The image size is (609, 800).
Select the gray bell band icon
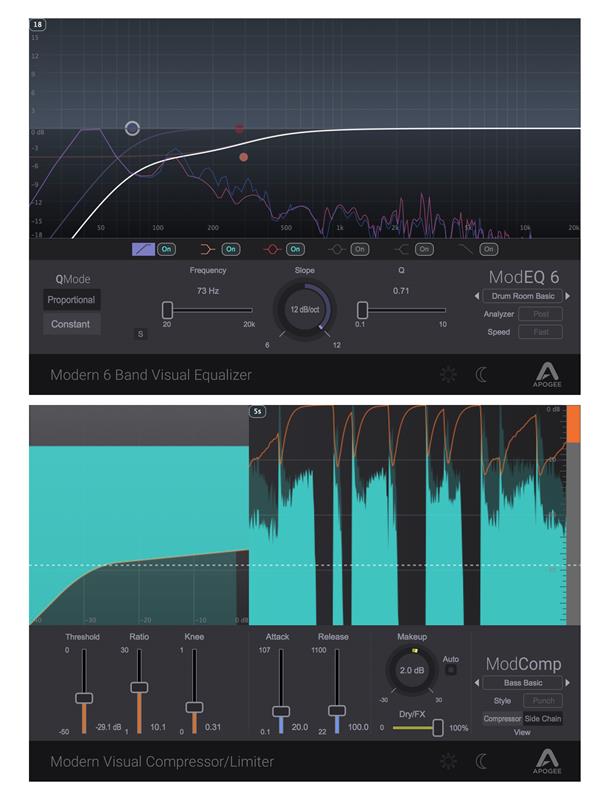pyautogui.click(x=337, y=249)
